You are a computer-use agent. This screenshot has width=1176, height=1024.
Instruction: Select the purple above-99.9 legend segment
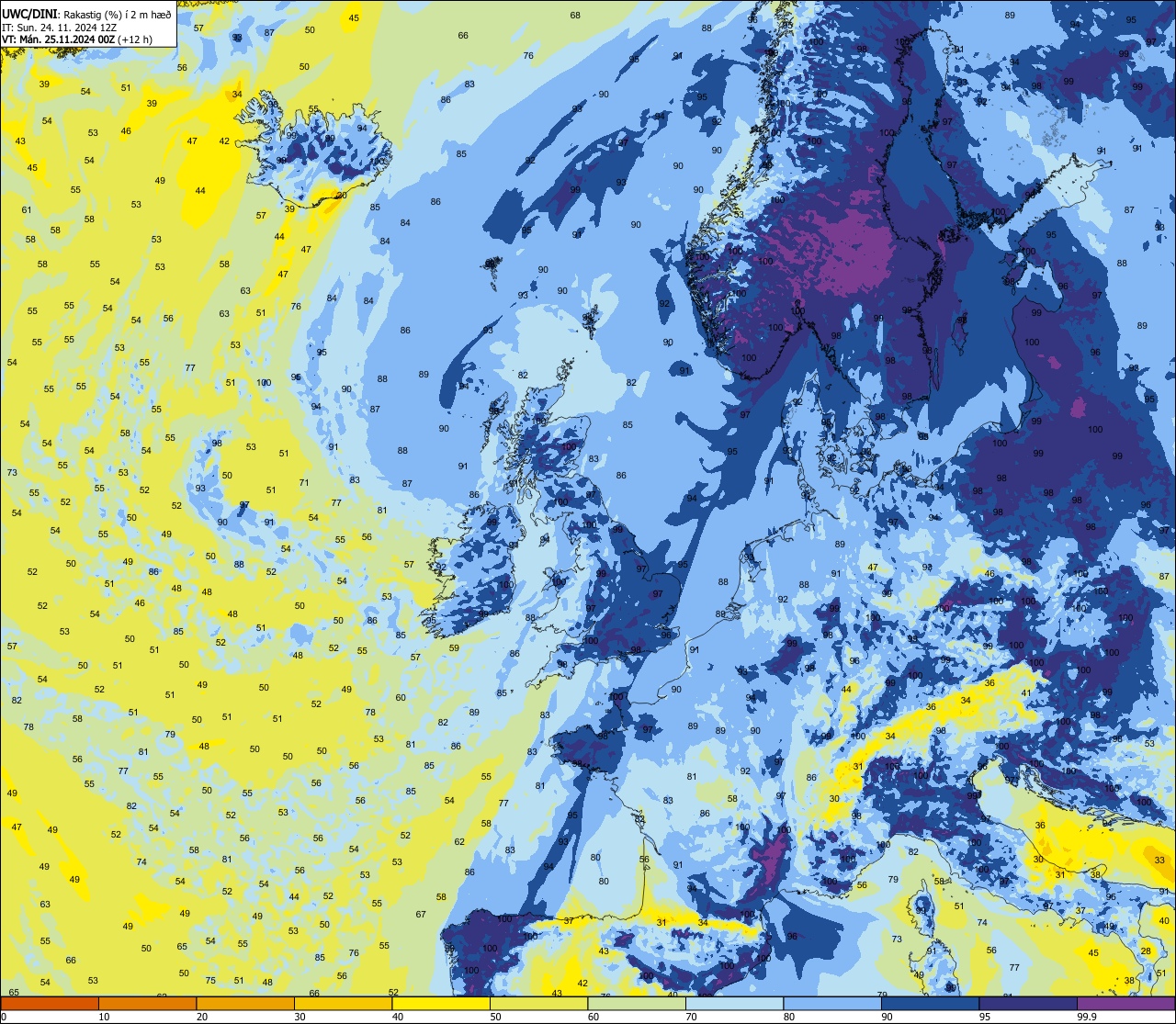[x=1125, y=1004]
